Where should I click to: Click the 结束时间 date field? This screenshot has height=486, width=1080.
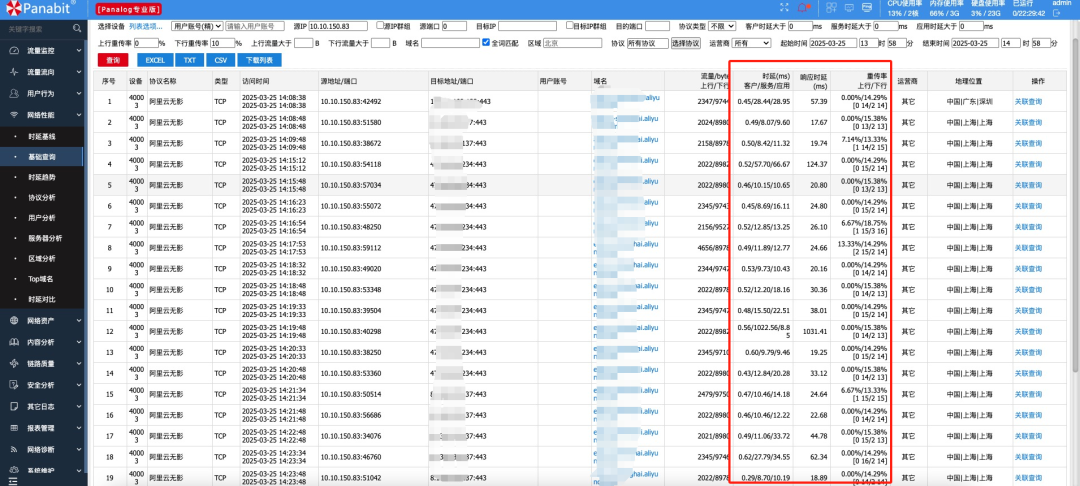pos(975,43)
